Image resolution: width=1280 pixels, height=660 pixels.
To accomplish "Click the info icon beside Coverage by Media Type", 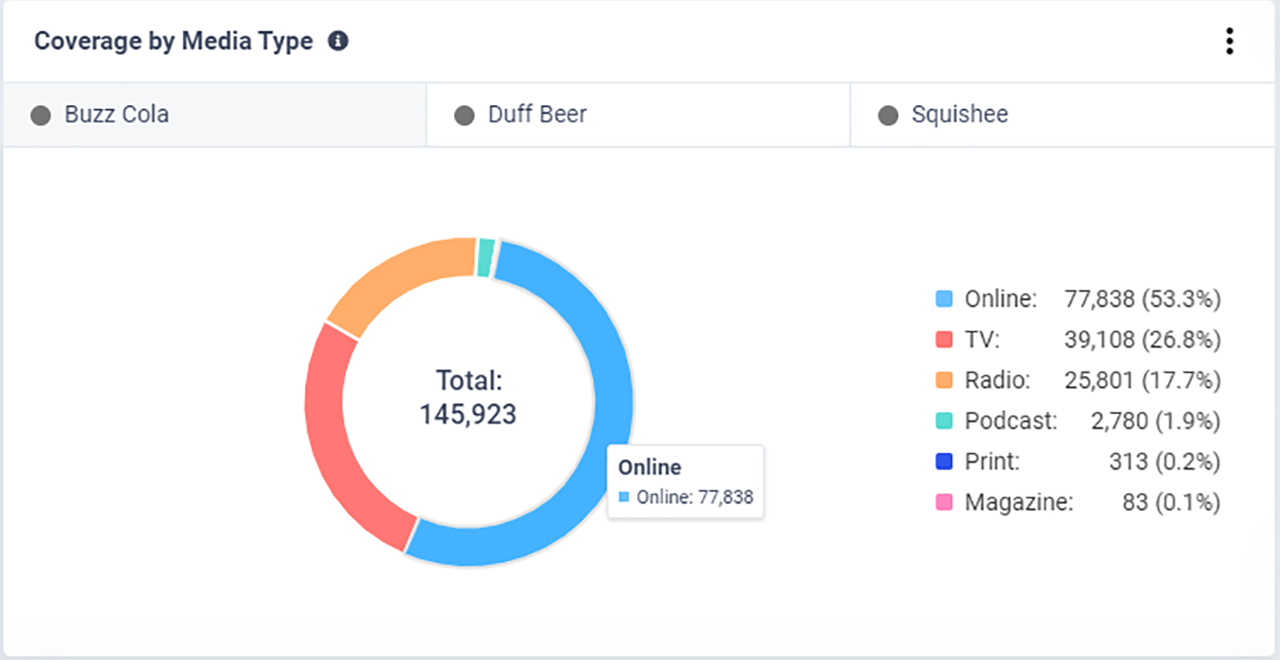I will pyautogui.click(x=339, y=41).
